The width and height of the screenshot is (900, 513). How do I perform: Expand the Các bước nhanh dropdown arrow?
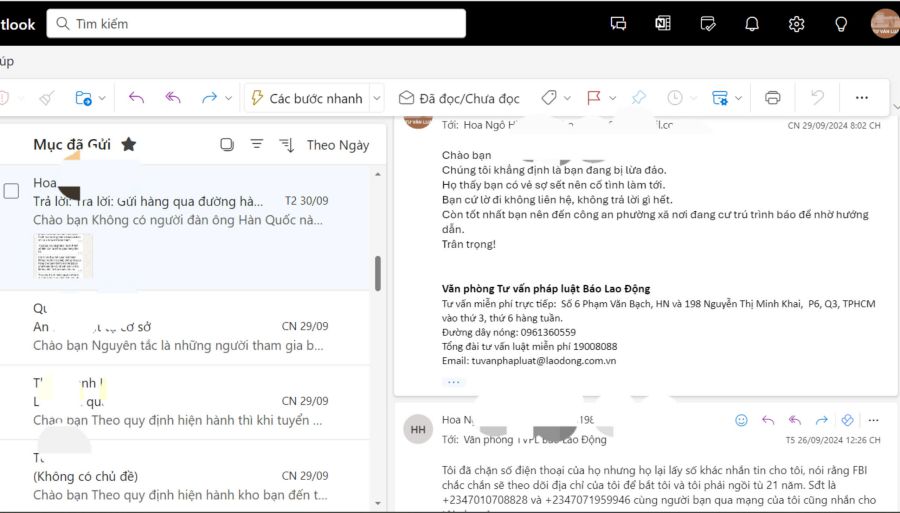point(377,98)
